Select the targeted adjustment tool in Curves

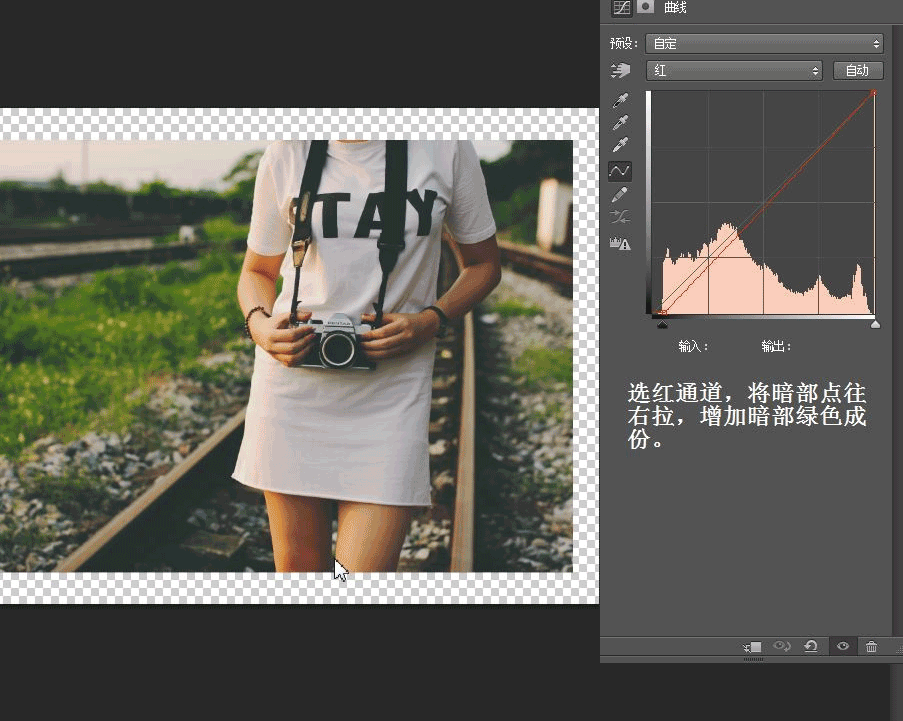(x=620, y=70)
